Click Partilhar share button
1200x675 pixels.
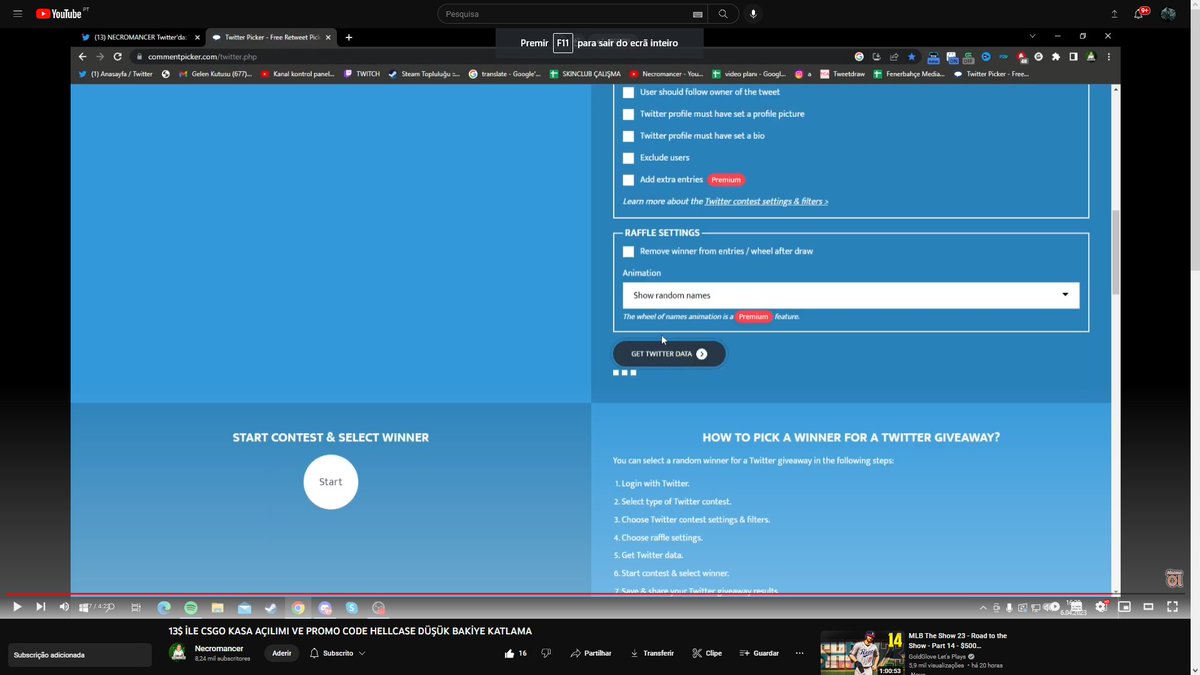[591, 653]
